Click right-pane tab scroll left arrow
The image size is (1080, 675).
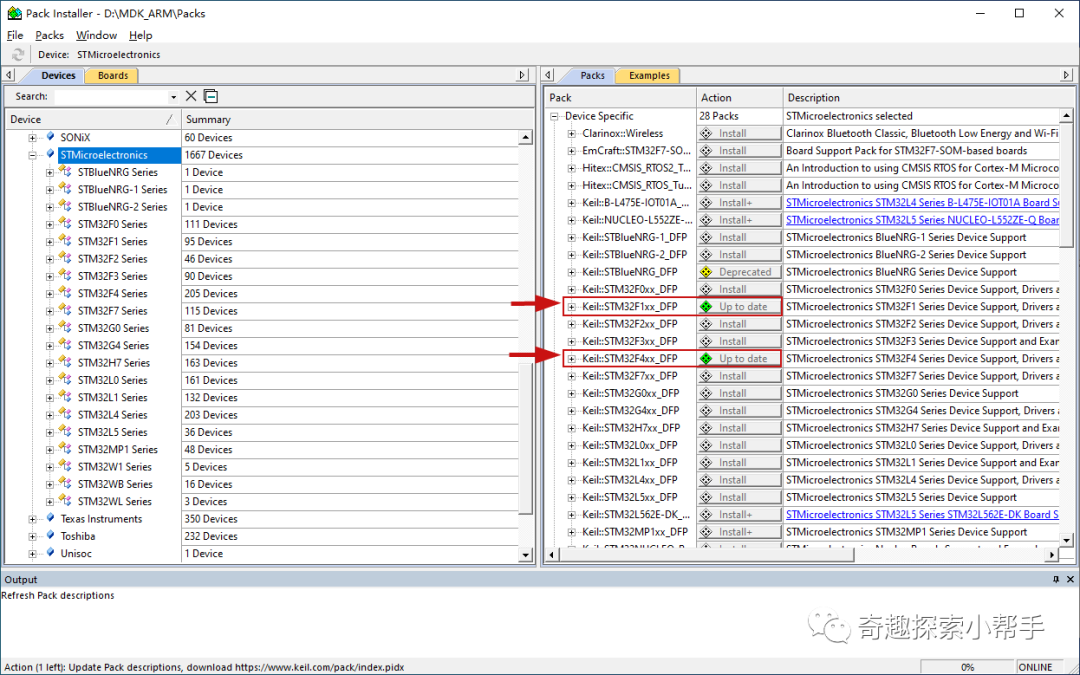[549, 75]
